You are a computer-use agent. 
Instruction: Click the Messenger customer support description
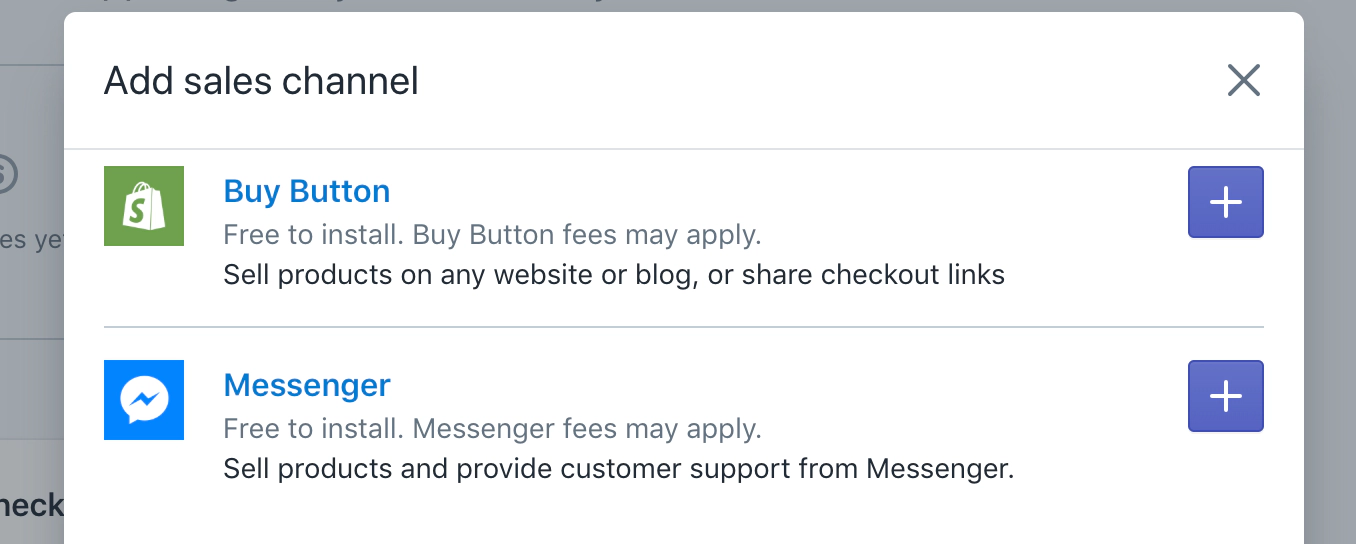(x=618, y=468)
